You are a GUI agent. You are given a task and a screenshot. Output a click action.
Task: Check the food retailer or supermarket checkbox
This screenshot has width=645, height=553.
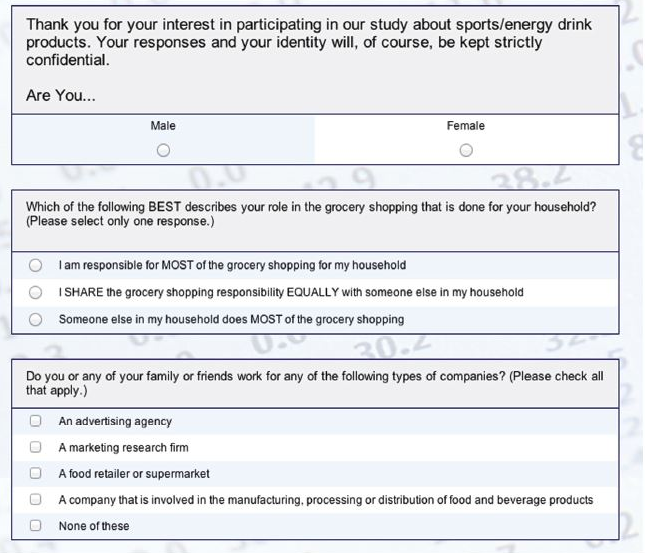click(x=36, y=473)
